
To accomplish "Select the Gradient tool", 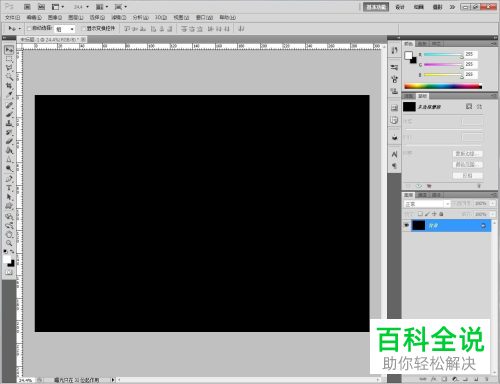I will 9,151.
